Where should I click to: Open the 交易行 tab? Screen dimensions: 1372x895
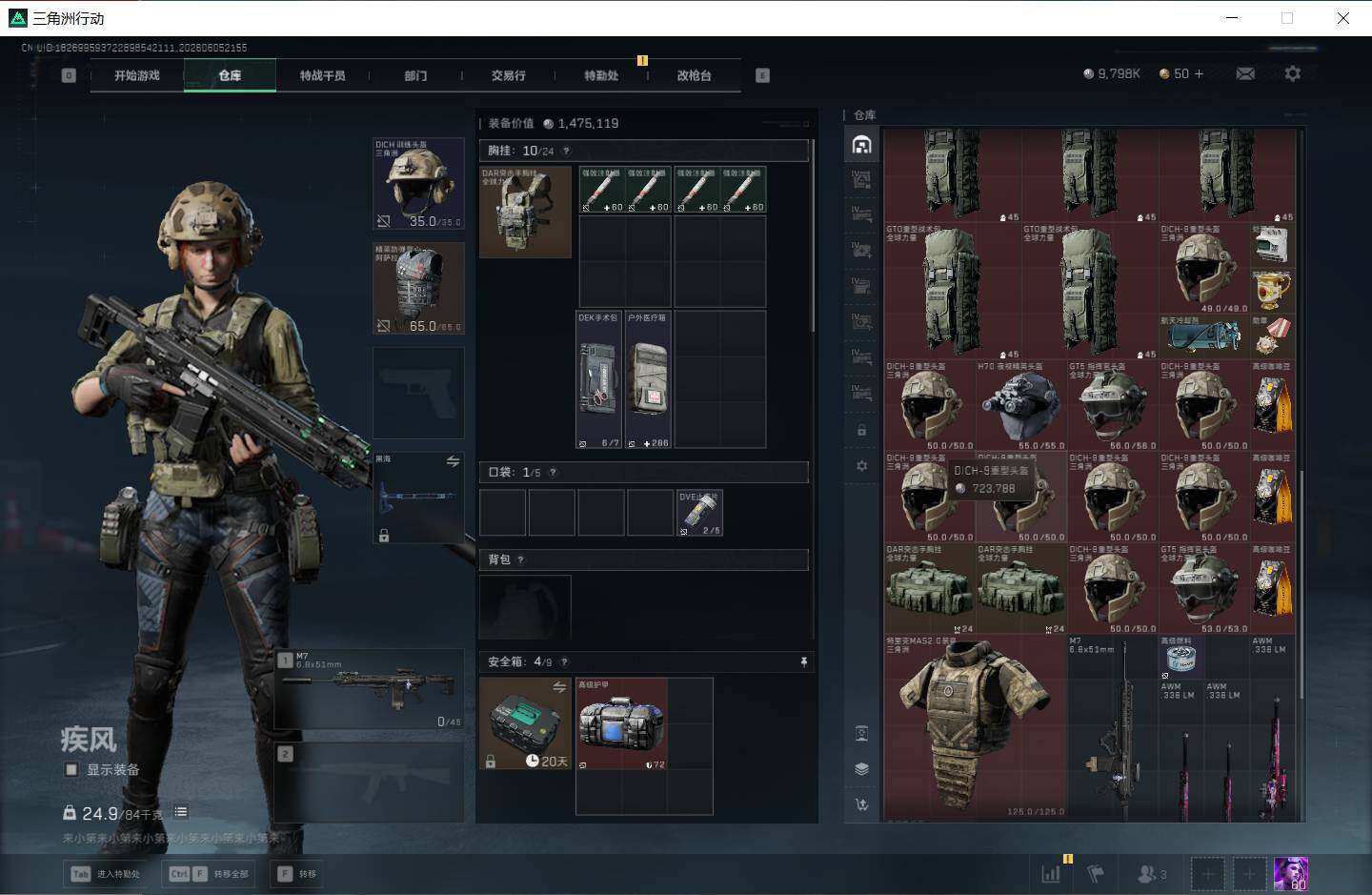tap(508, 75)
